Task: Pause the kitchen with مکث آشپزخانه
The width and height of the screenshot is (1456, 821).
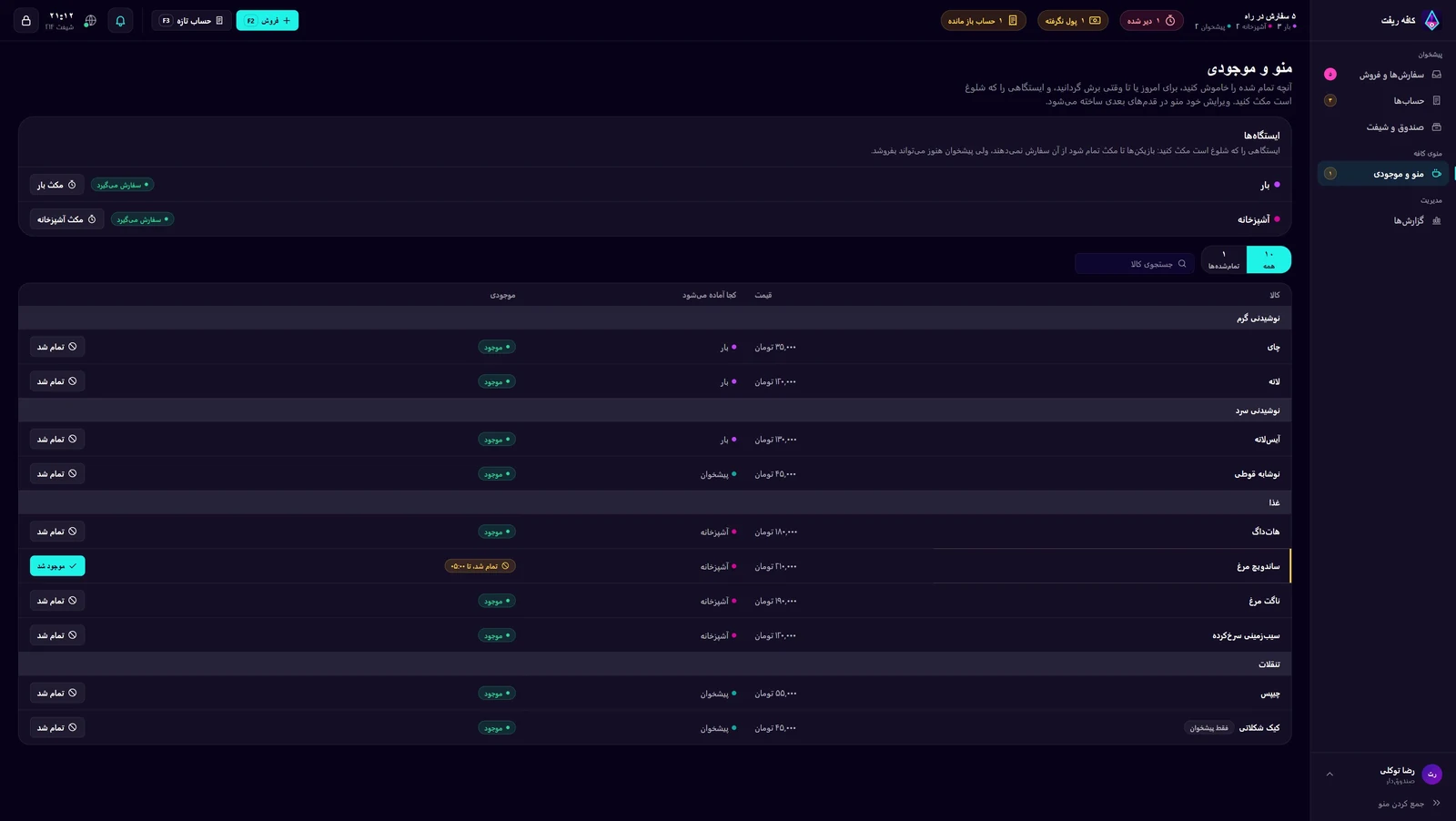Action: coord(66,219)
